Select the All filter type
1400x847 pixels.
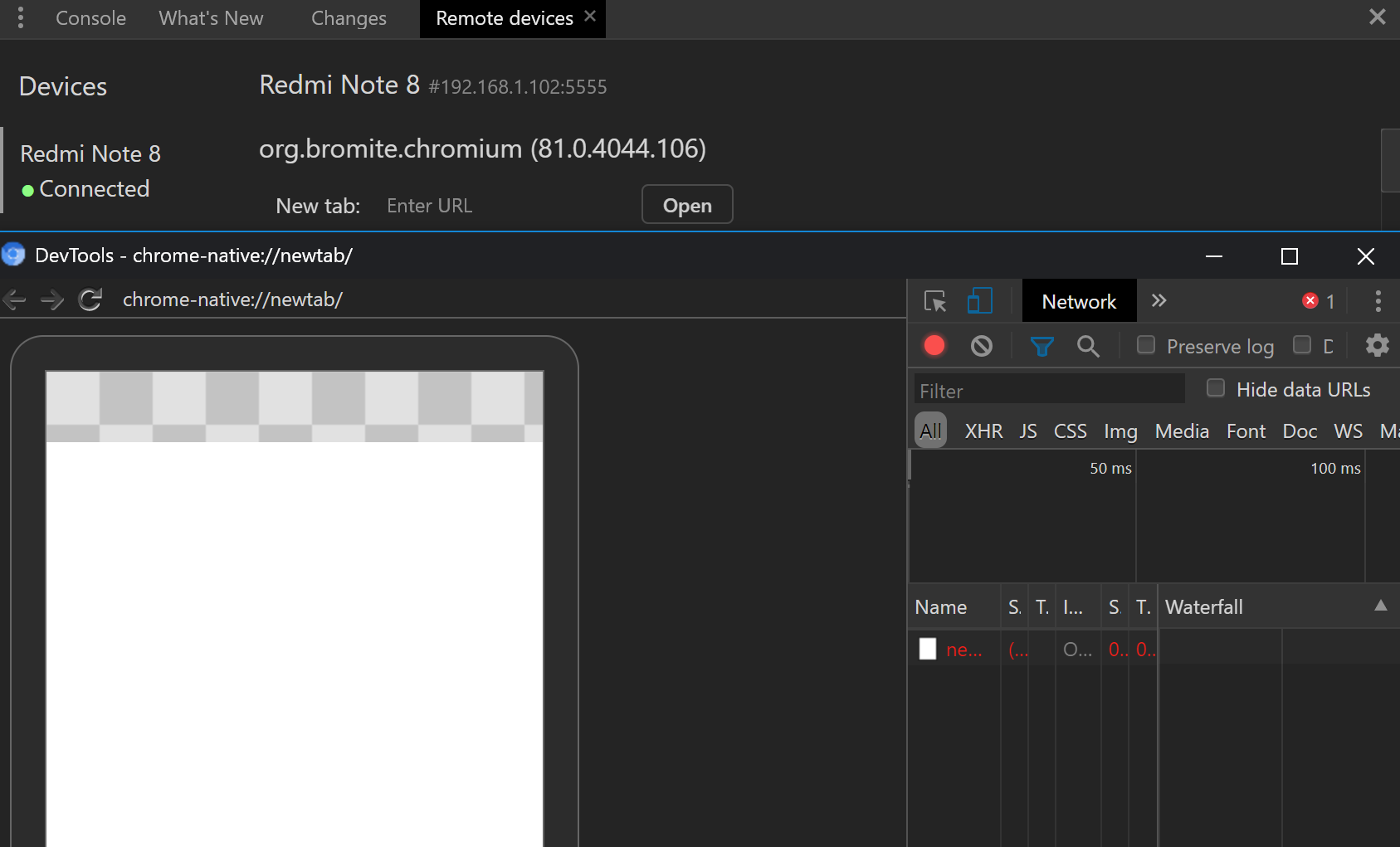[x=930, y=431]
